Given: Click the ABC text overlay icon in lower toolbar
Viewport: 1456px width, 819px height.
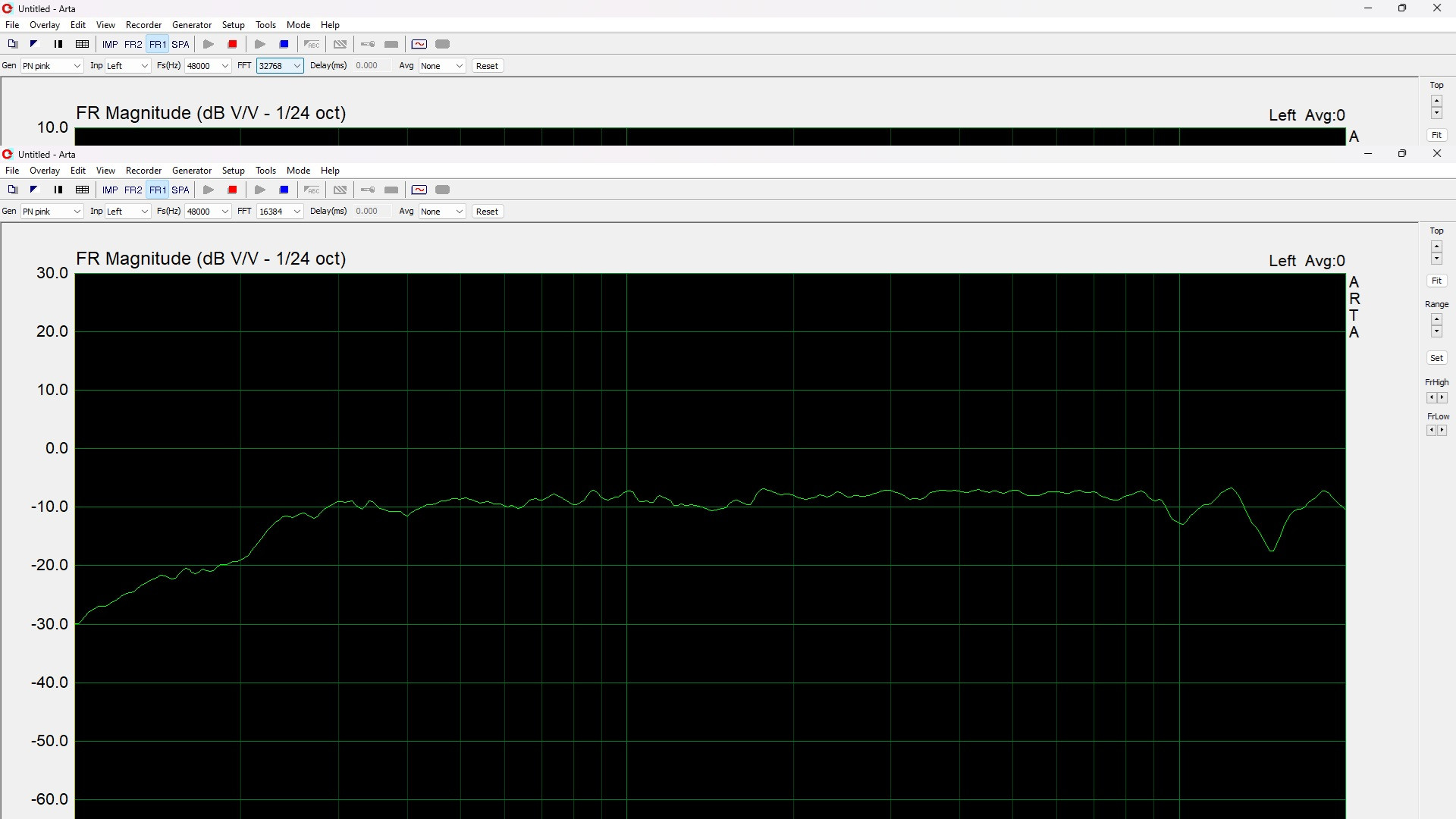Looking at the screenshot, I should click(312, 190).
